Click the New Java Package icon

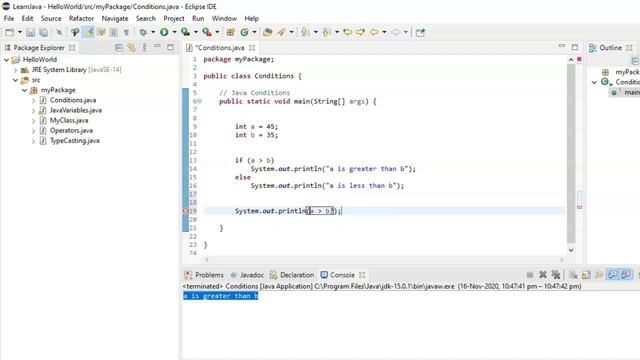point(231,32)
